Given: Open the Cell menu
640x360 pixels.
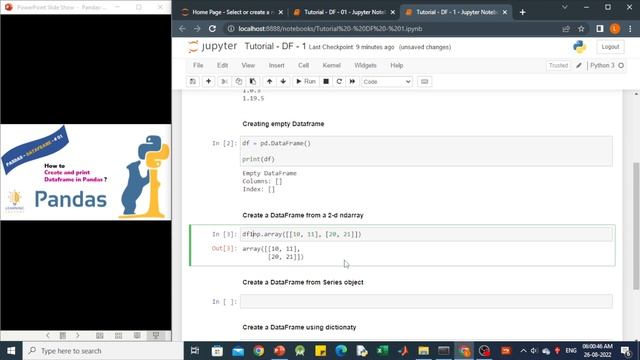Looking at the screenshot, I should click(303, 65).
